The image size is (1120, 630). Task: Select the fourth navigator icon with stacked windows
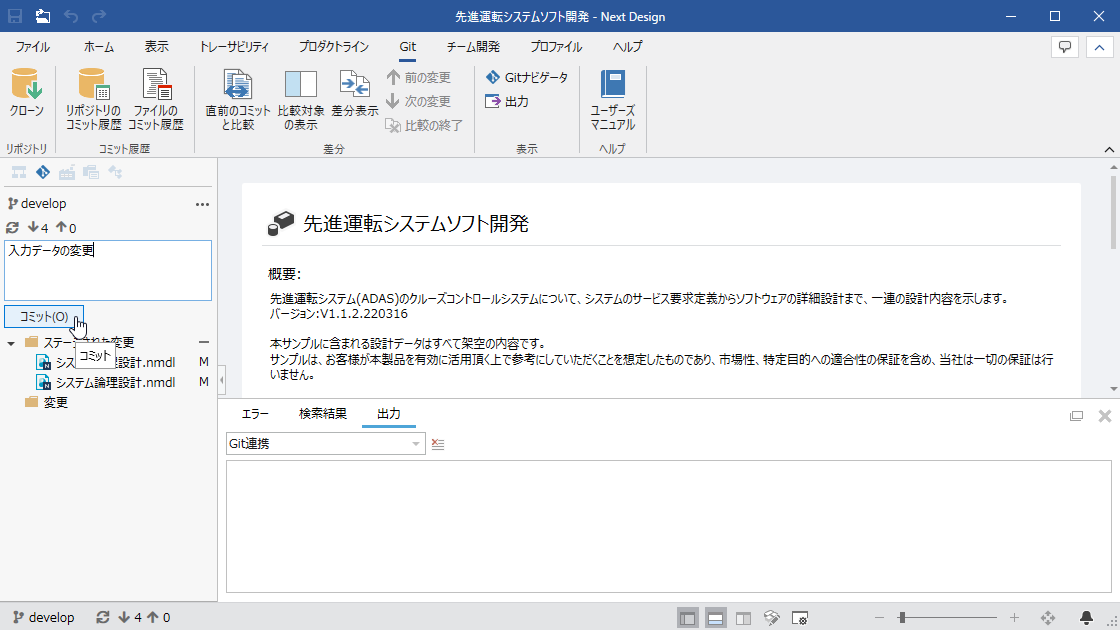(x=91, y=172)
